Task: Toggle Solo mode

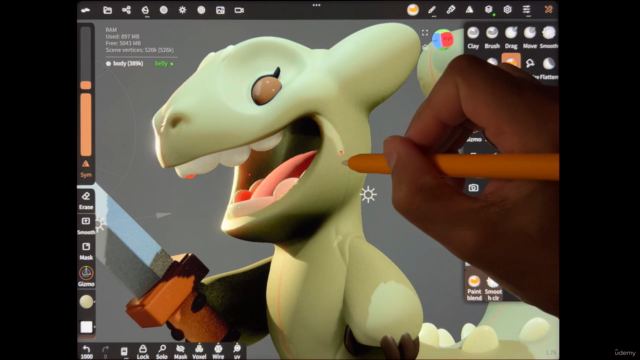Action: point(162,351)
